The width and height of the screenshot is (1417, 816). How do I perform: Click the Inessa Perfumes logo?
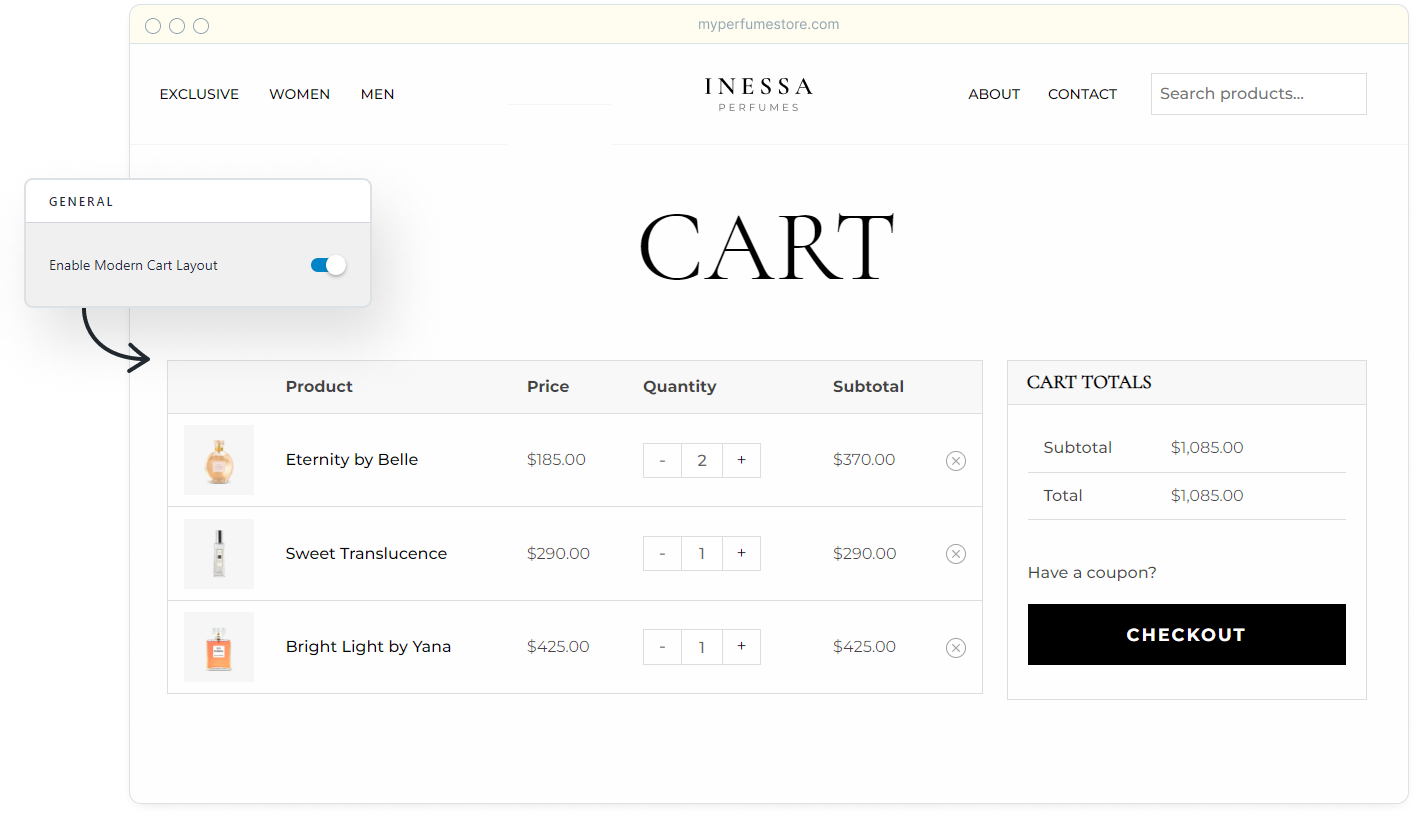point(759,94)
